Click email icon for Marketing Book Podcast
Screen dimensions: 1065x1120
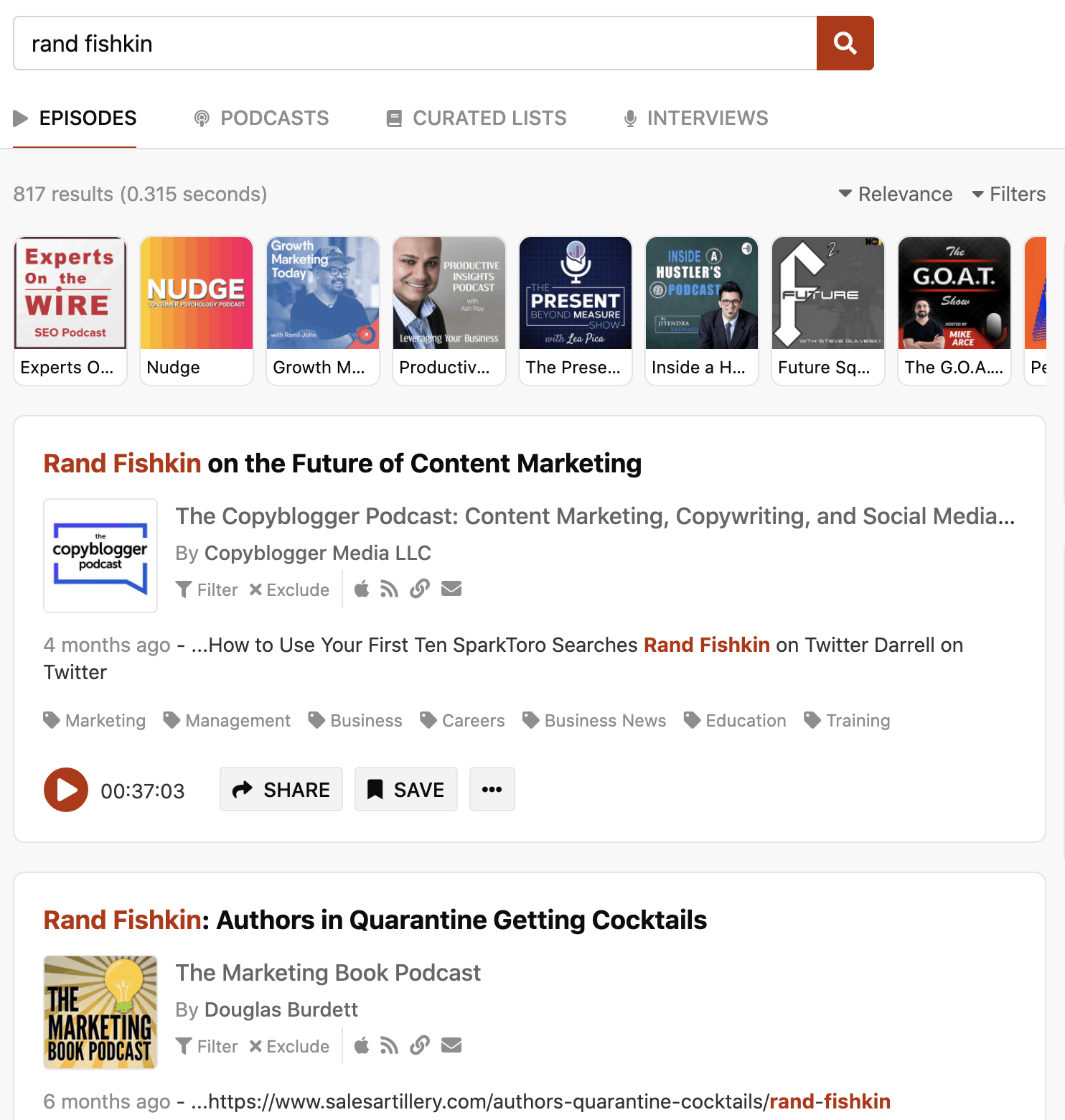451,1045
